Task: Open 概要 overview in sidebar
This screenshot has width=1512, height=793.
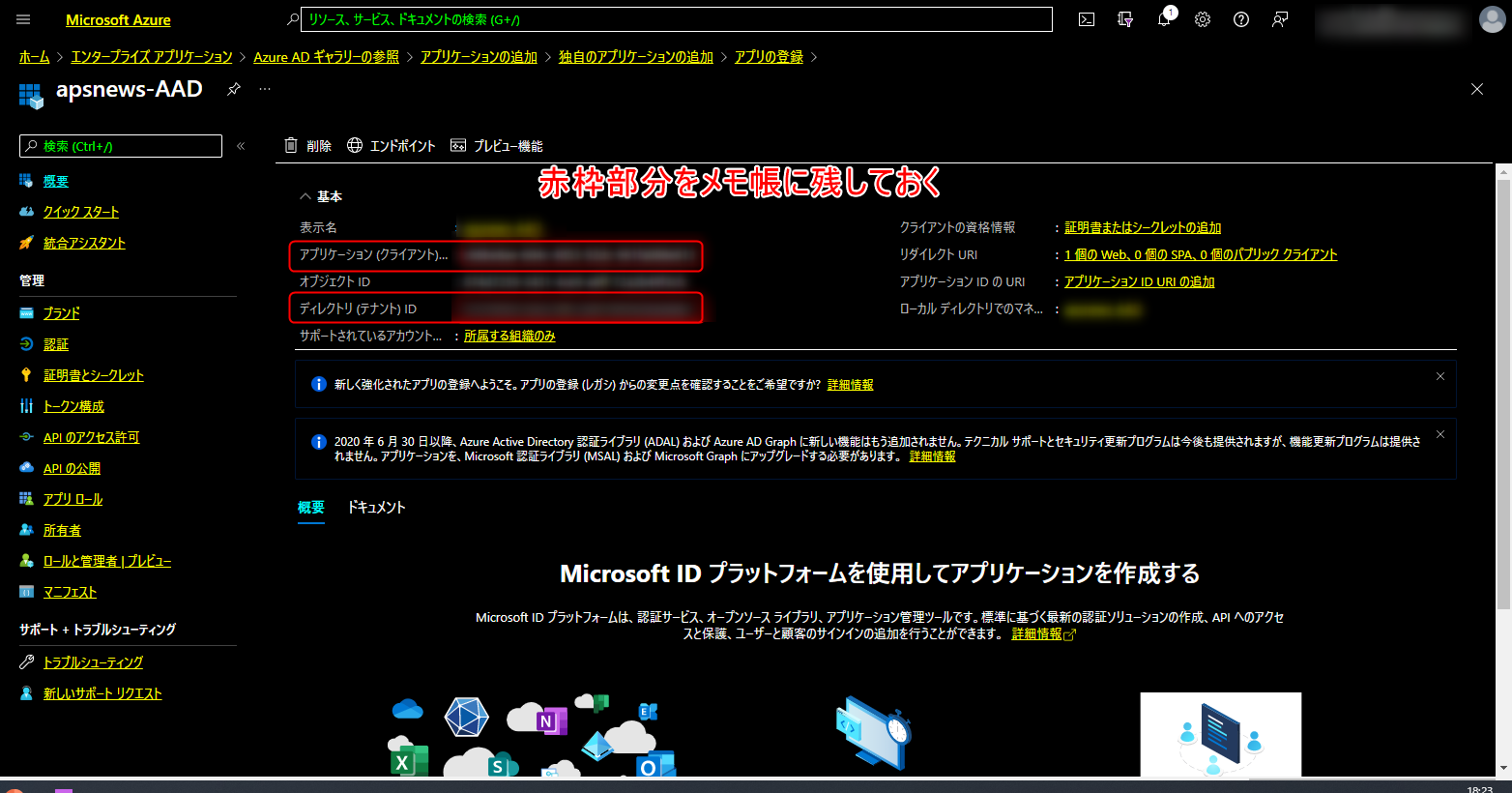Action: click(x=56, y=181)
